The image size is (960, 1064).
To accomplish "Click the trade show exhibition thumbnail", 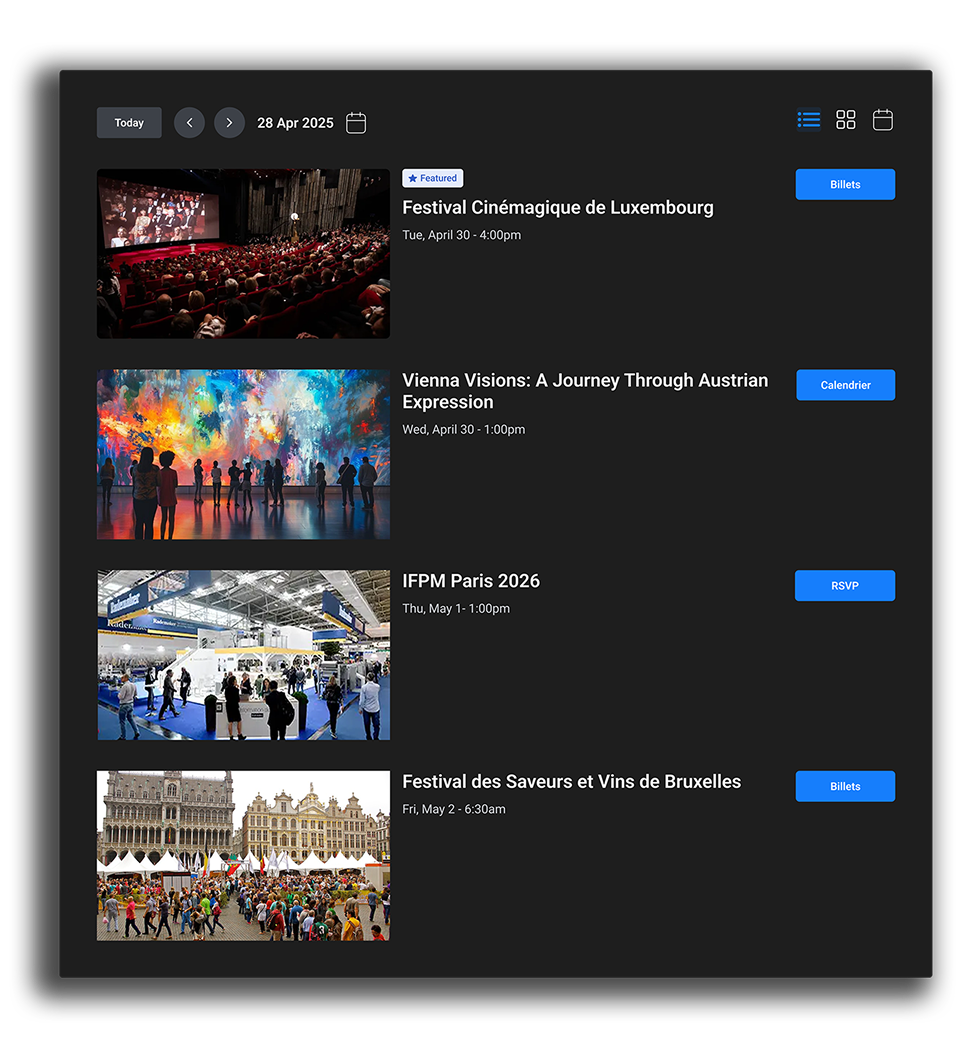I will pyautogui.click(x=243, y=655).
